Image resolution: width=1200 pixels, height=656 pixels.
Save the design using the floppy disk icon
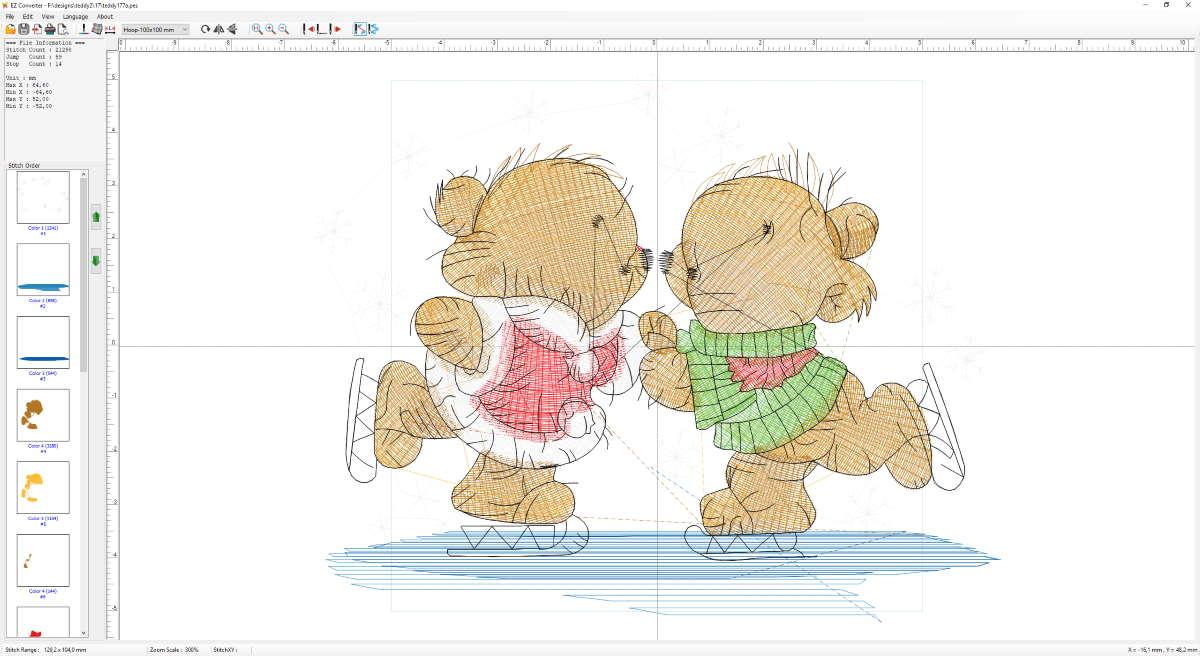click(x=24, y=29)
